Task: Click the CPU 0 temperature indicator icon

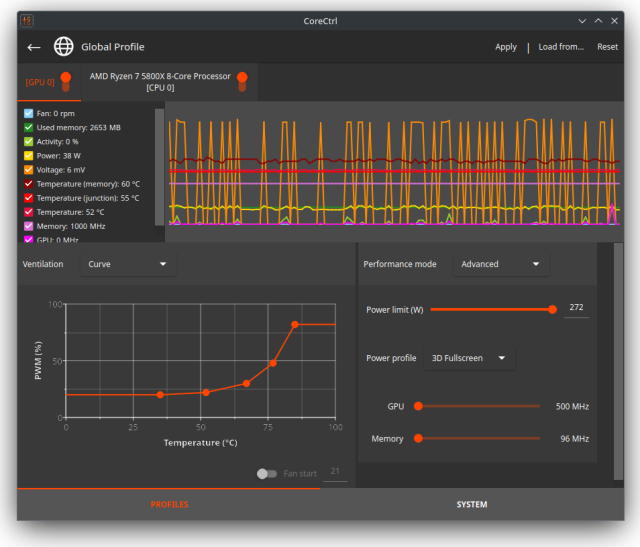Action: point(242,81)
